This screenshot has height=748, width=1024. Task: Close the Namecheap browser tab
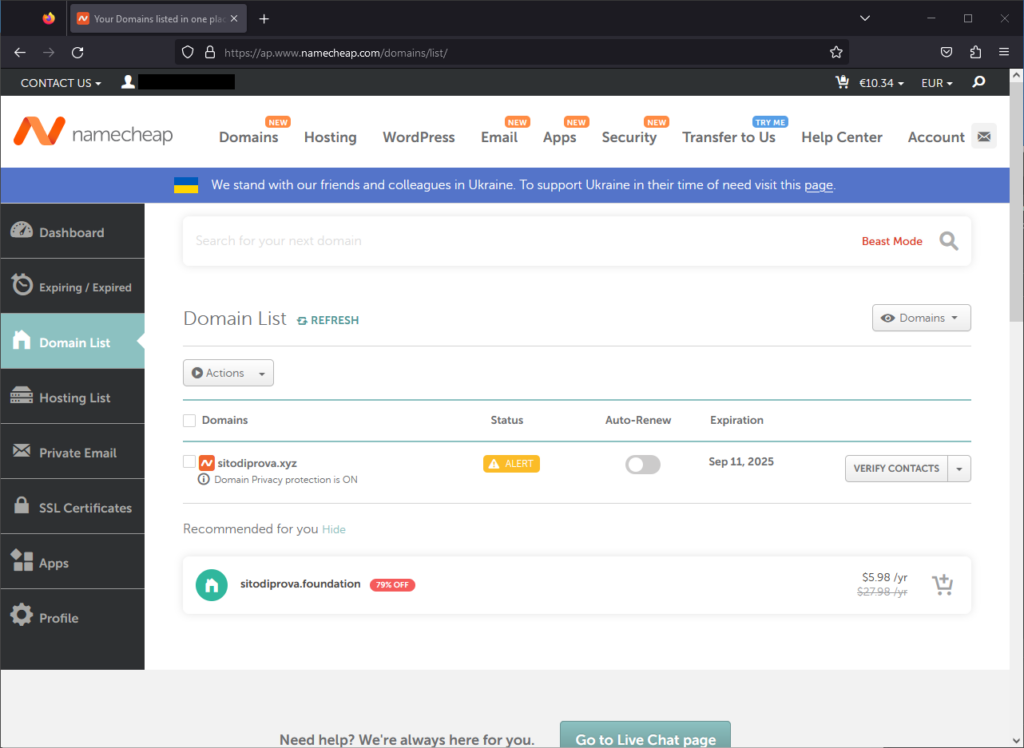(234, 19)
